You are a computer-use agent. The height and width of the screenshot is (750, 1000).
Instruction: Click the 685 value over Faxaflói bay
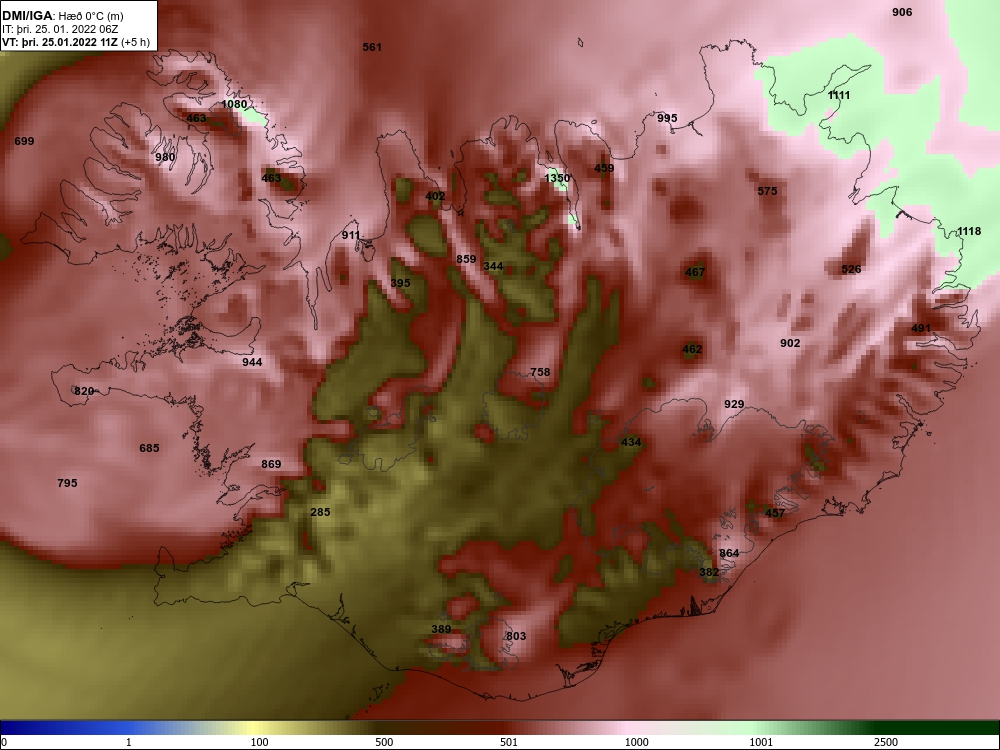click(149, 449)
